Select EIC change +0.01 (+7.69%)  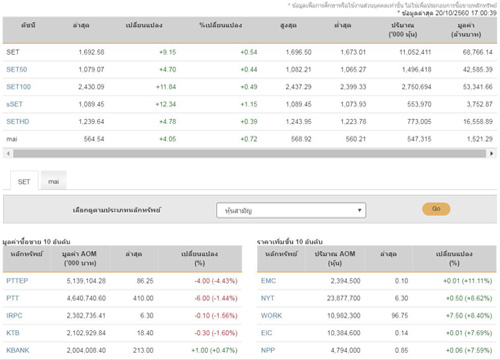coord(469,333)
